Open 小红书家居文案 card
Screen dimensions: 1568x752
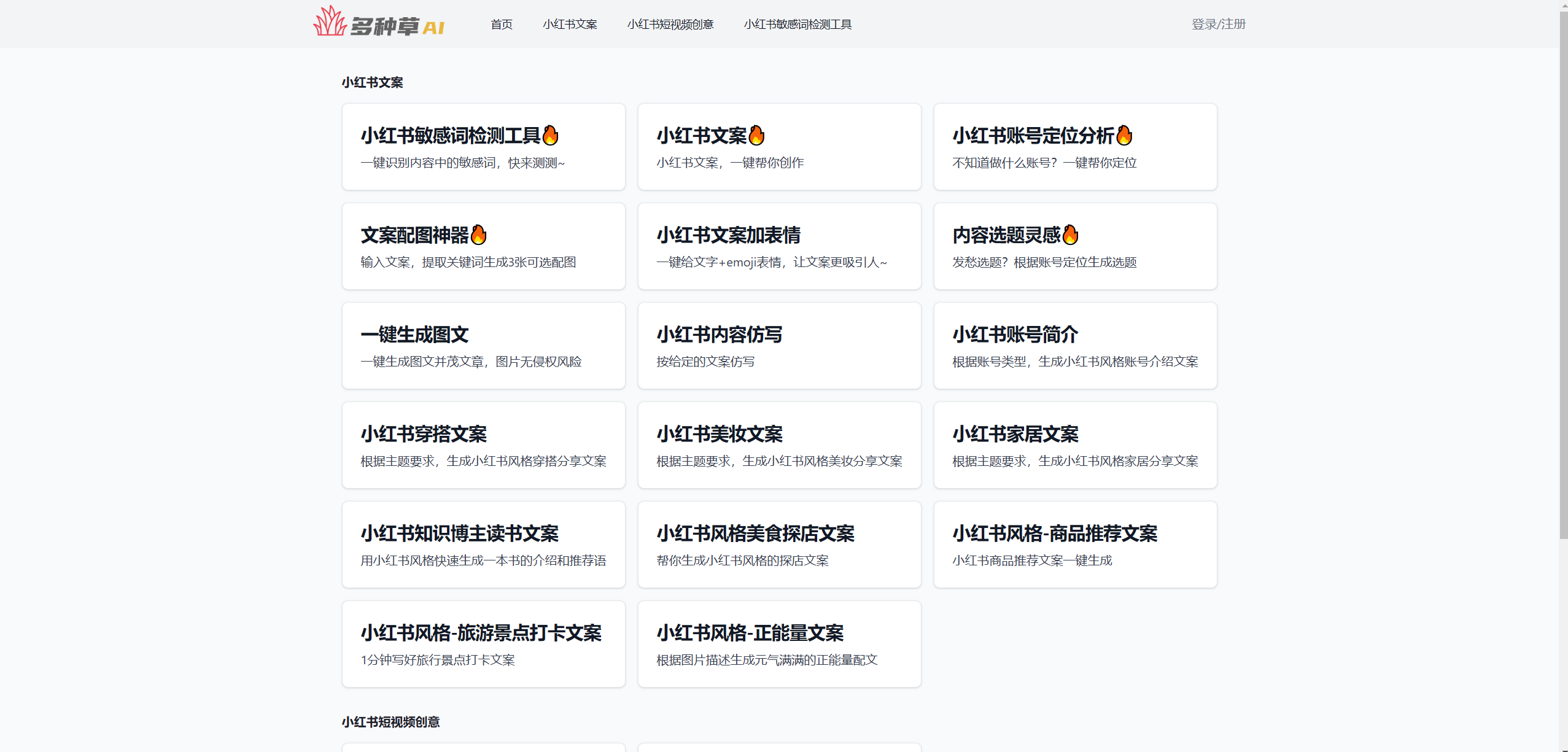(1076, 445)
